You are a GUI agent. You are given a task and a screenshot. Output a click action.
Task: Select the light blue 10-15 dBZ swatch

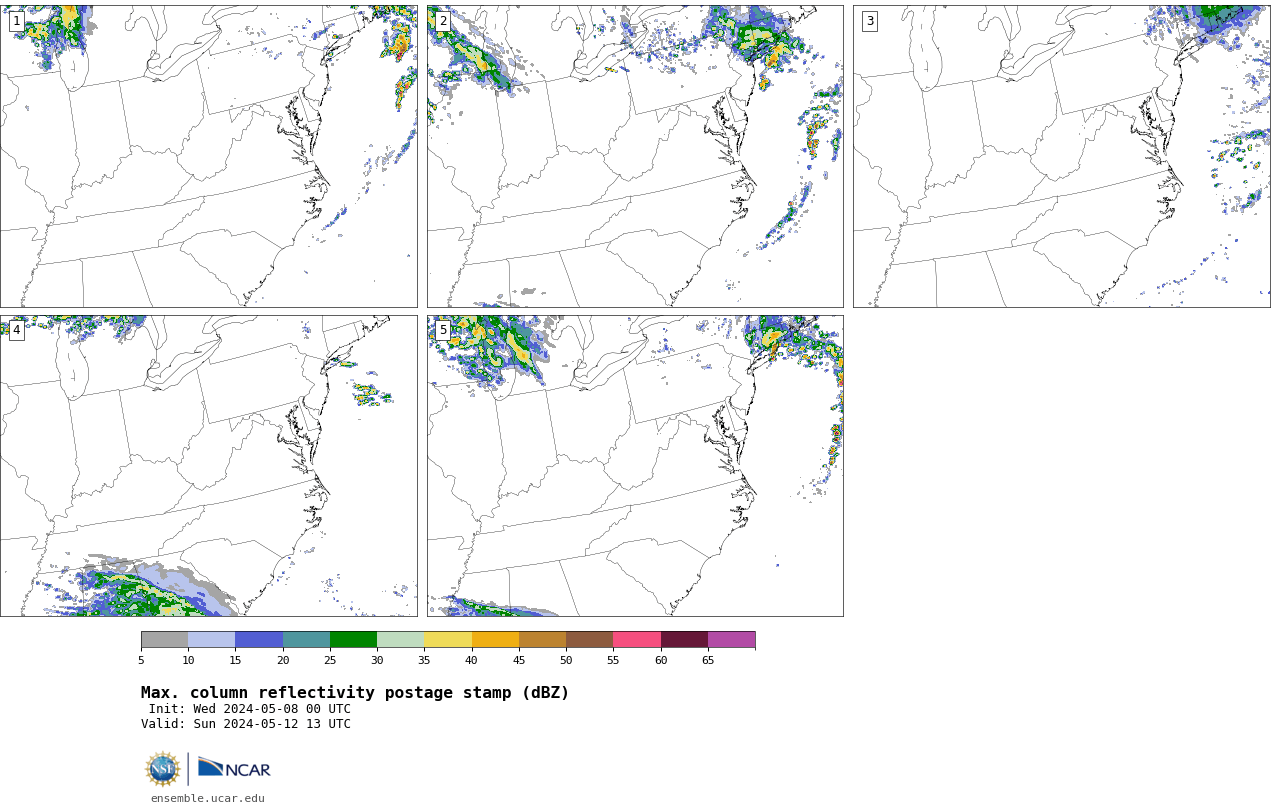[211, 640]
